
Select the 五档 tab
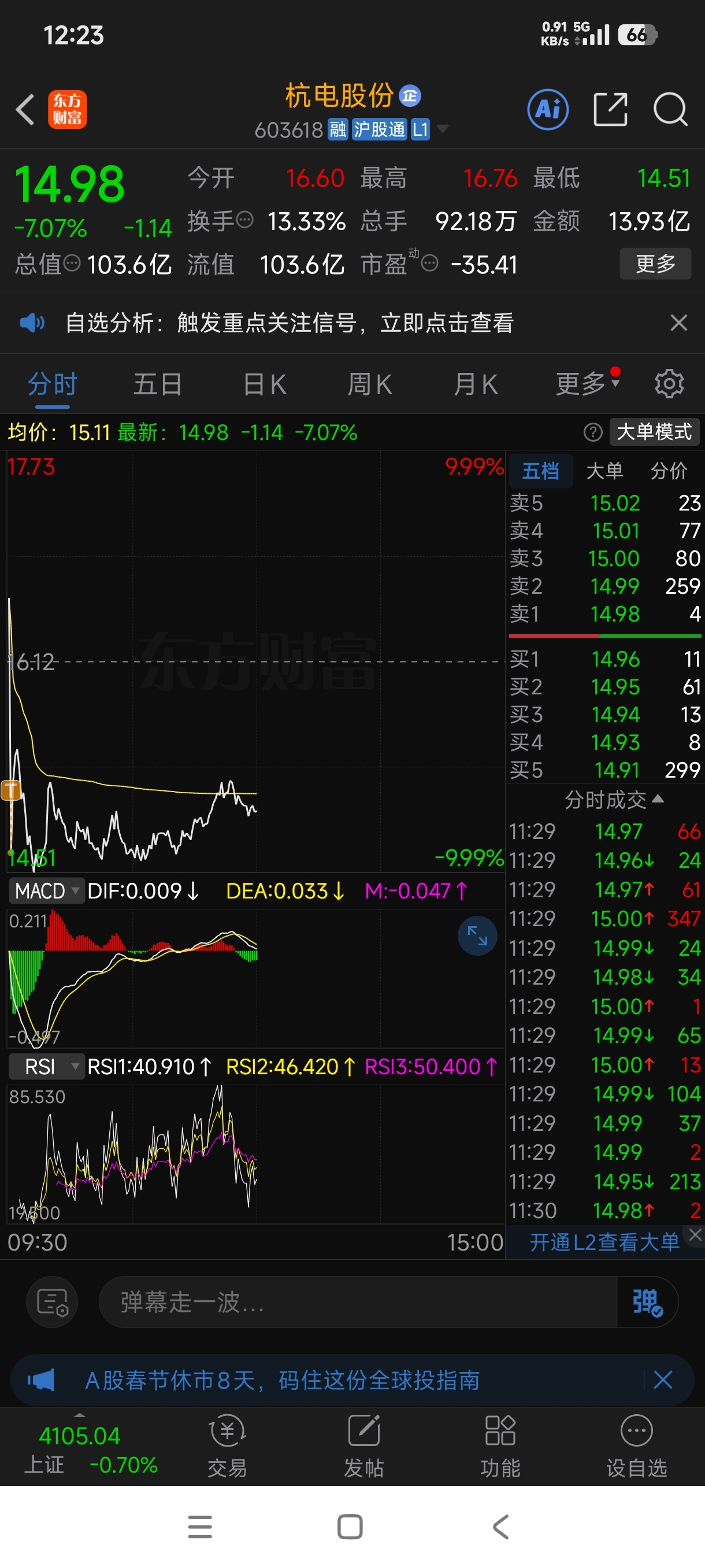tap(540, 471)
